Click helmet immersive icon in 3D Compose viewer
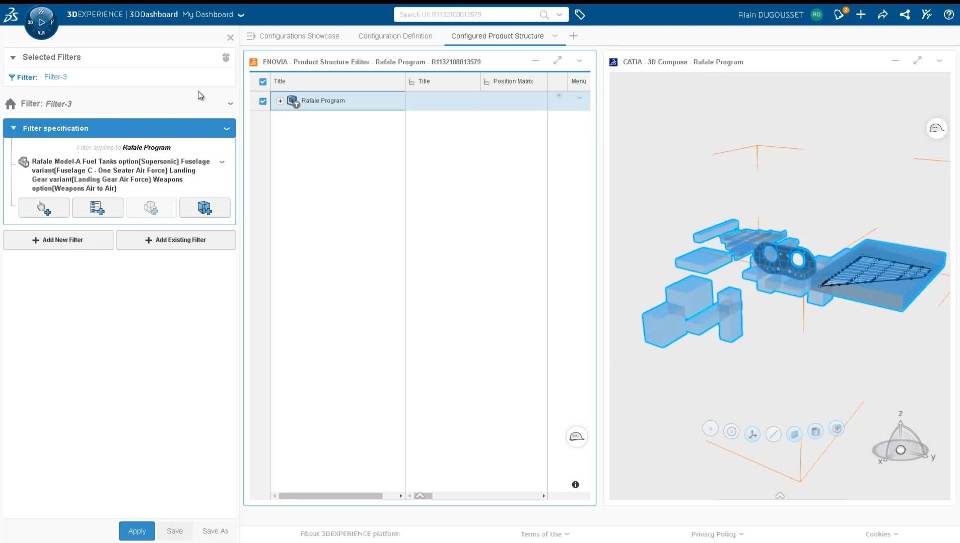The height and width of the screenshot is (543, 960). 936,128
